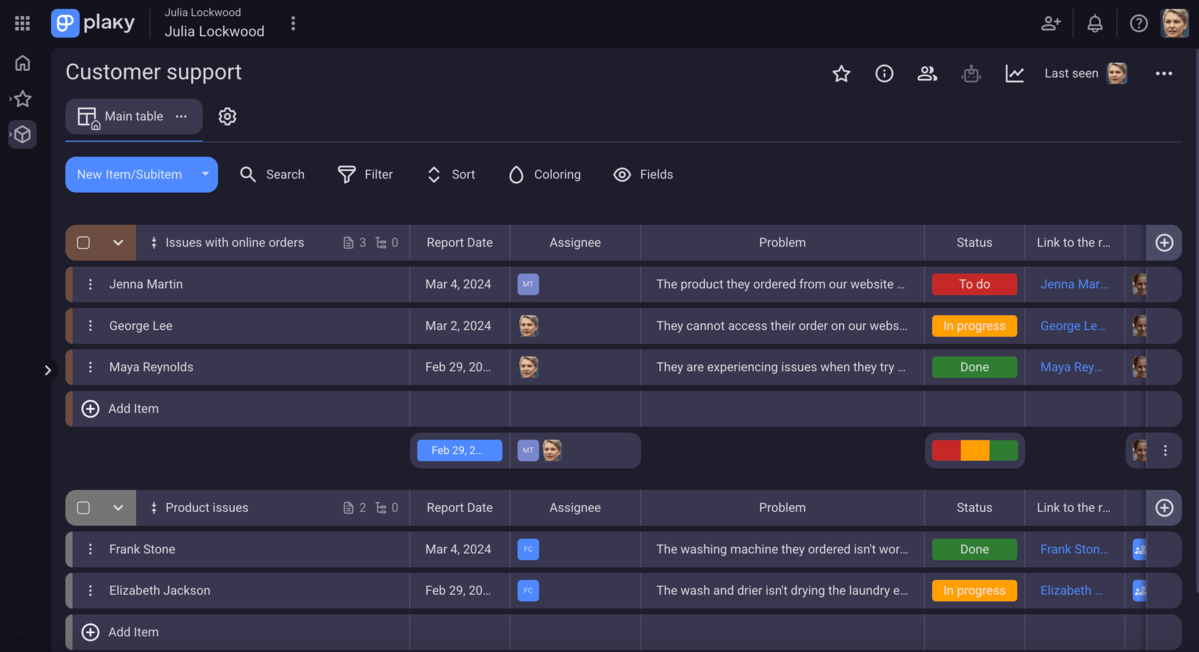Click the Help question mark icon

click(1138, 22)
